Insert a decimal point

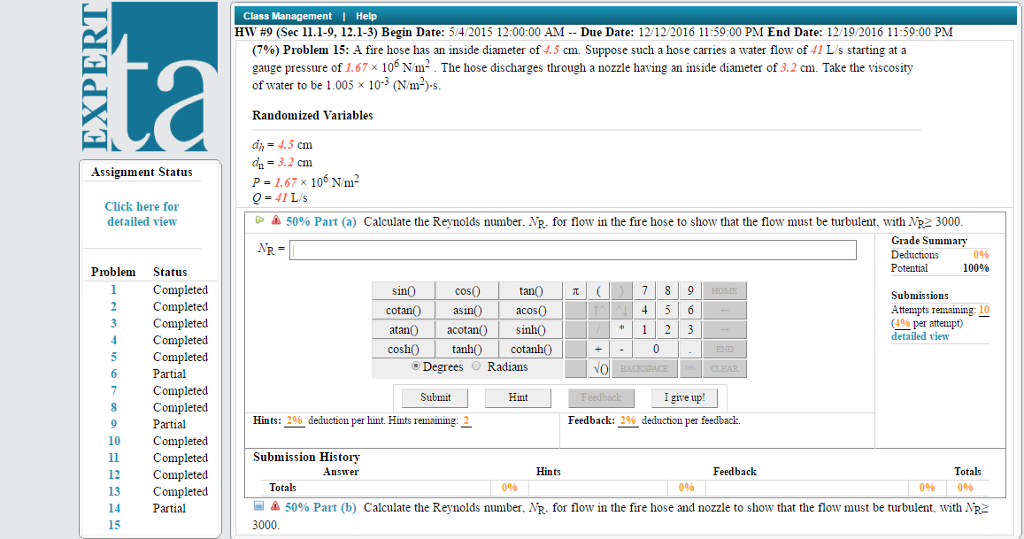[x=690, y=350]
